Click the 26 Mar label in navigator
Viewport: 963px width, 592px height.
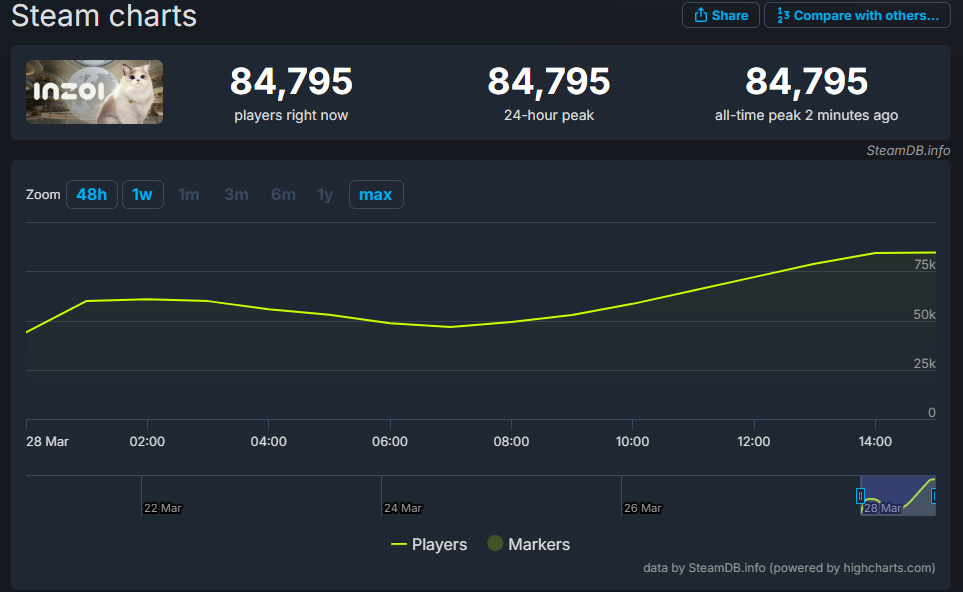[643, 508]
